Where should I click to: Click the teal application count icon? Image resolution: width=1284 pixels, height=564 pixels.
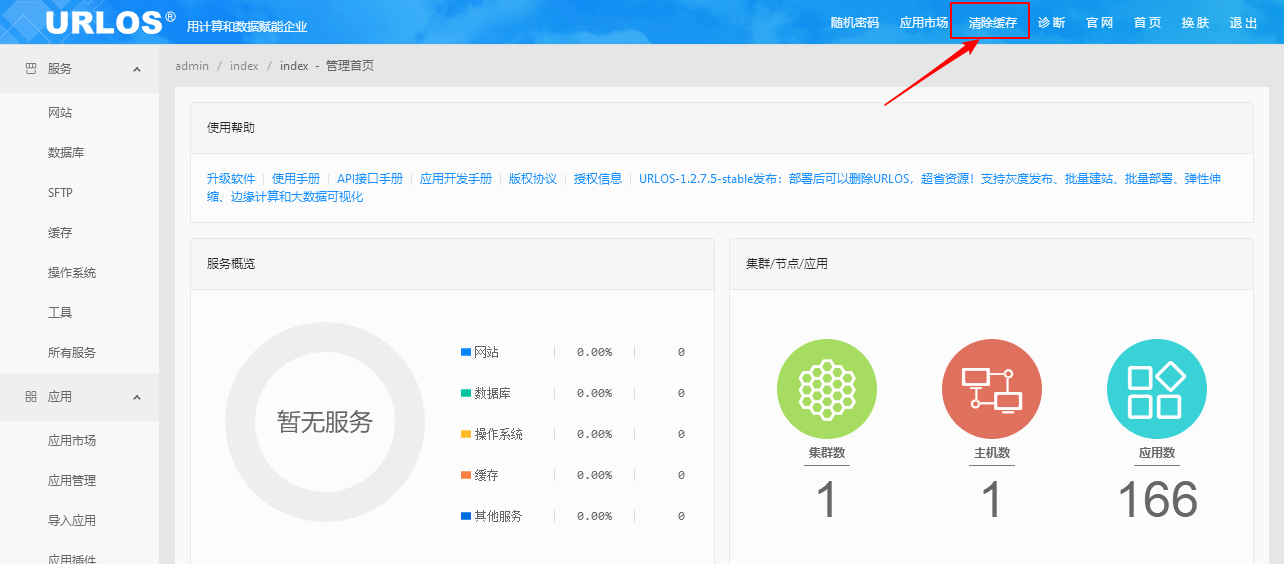point(1156,387)
